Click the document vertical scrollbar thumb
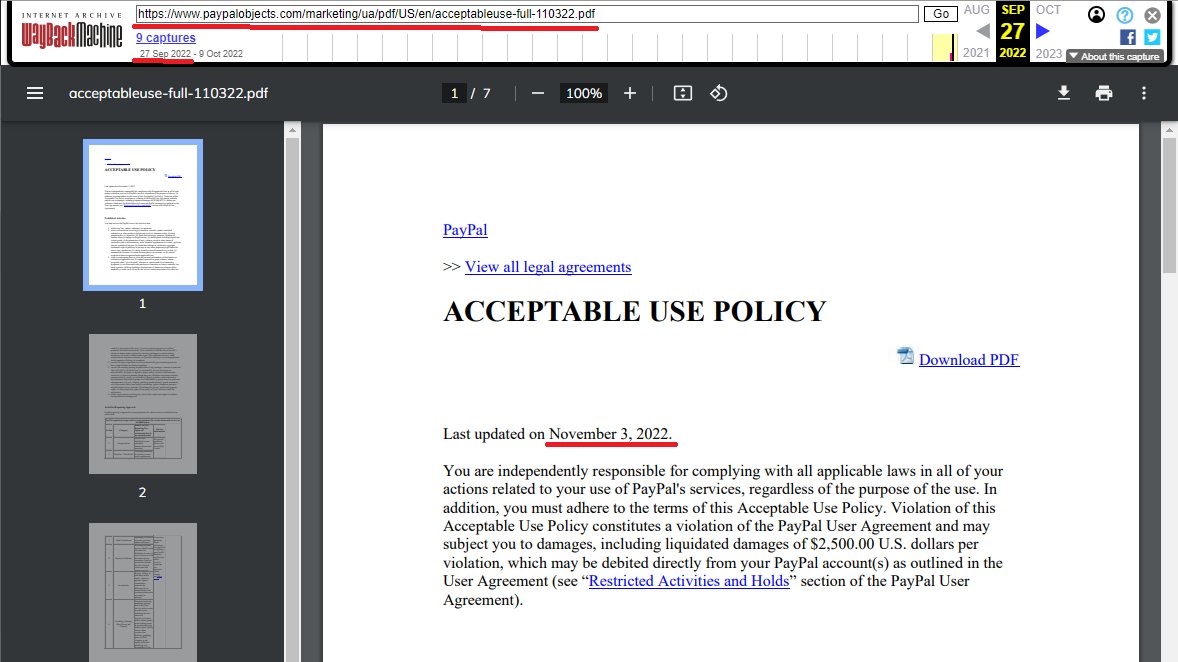 click(1170, 204)
